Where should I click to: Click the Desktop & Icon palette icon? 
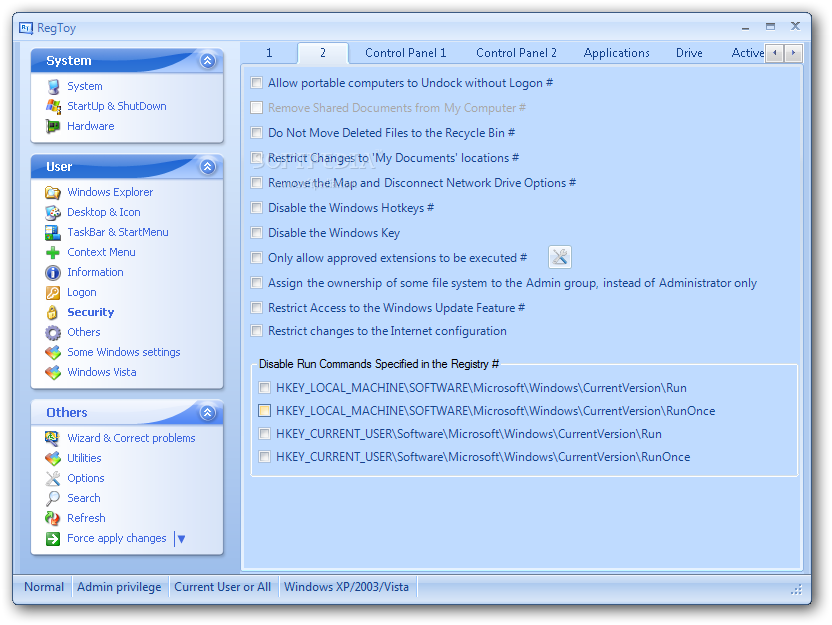(x=53, y=212)
